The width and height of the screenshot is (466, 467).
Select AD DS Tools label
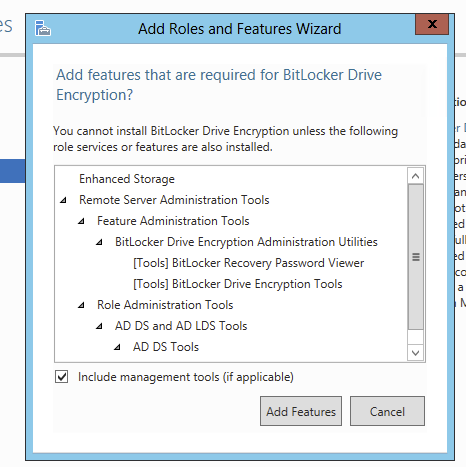click(166, 347)
